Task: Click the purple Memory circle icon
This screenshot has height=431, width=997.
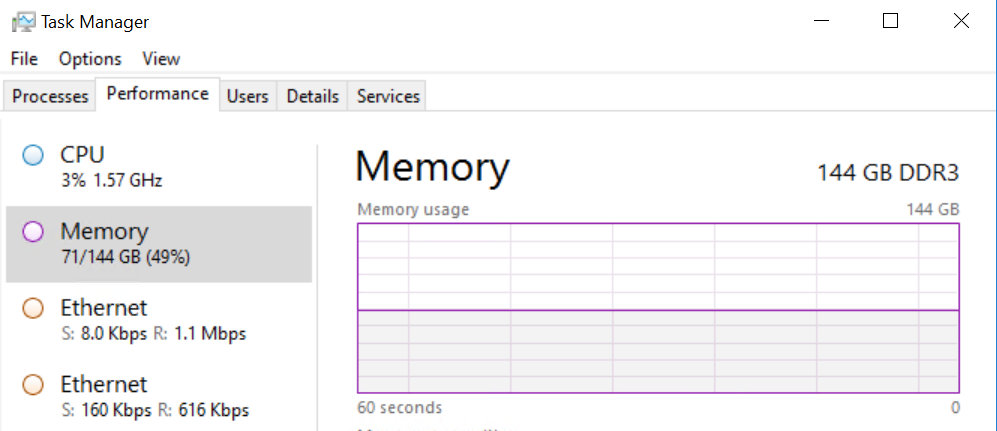Action: pos(33,232)
